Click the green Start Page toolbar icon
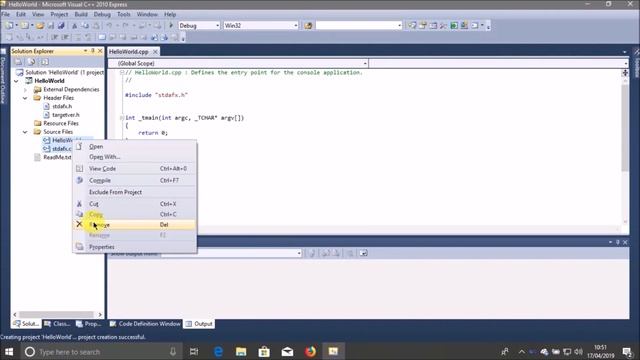Image resolution: width=640 pixels, height=360 pixels. pyautogui.click(x=454, y=25)
